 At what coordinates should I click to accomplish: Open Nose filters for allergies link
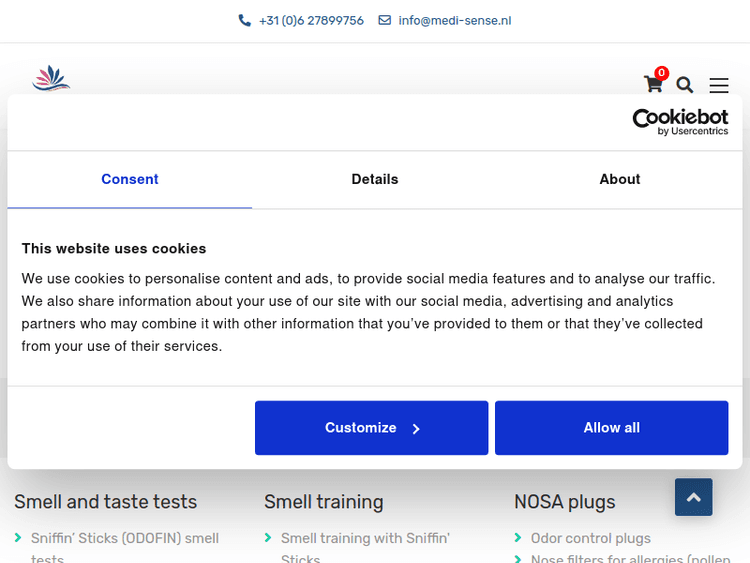coord(630,558)
